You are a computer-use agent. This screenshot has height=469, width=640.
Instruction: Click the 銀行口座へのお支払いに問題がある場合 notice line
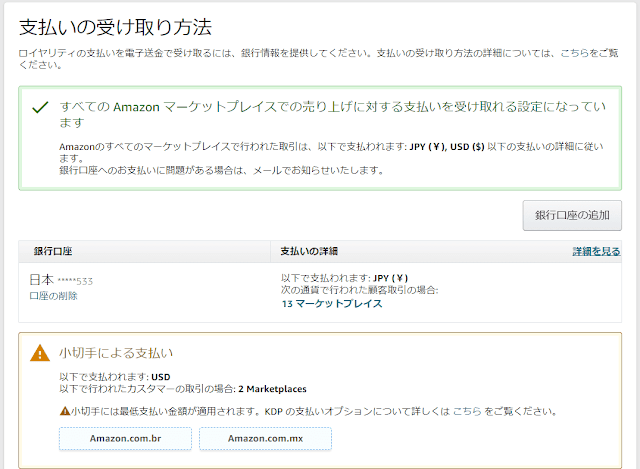(222, 171)
